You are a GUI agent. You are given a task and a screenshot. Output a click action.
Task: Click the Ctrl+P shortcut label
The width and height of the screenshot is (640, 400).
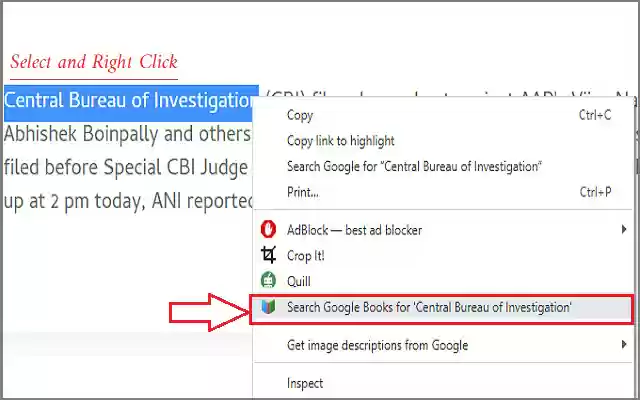click(596, 192)
